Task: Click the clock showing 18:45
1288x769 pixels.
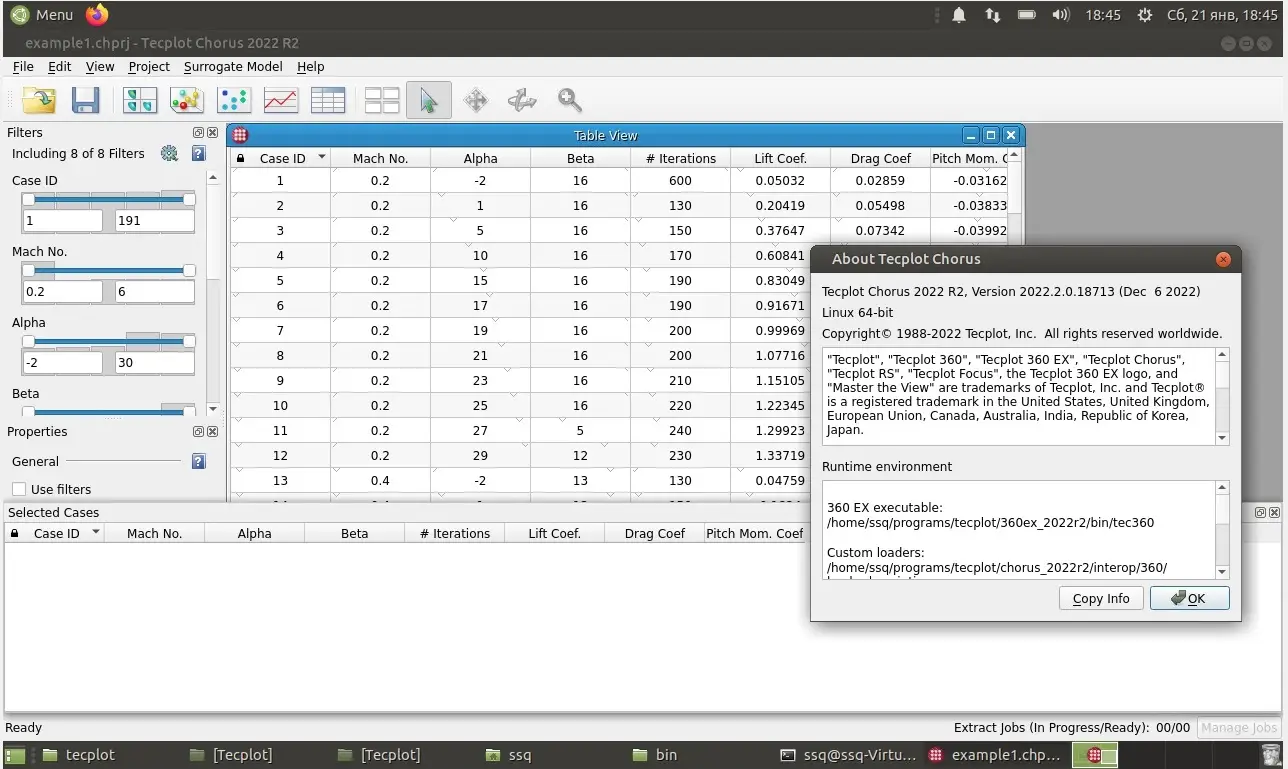Action: pyautogui.click(x=1103, y=15)
